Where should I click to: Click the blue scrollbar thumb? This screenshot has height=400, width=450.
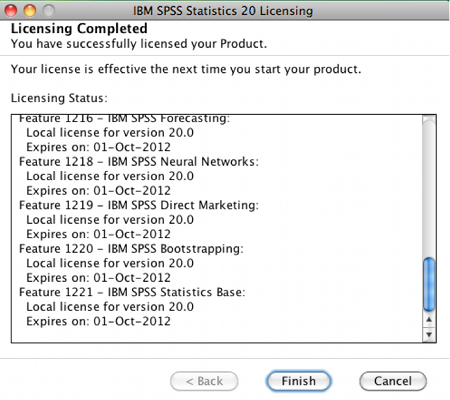pos(429,285)
